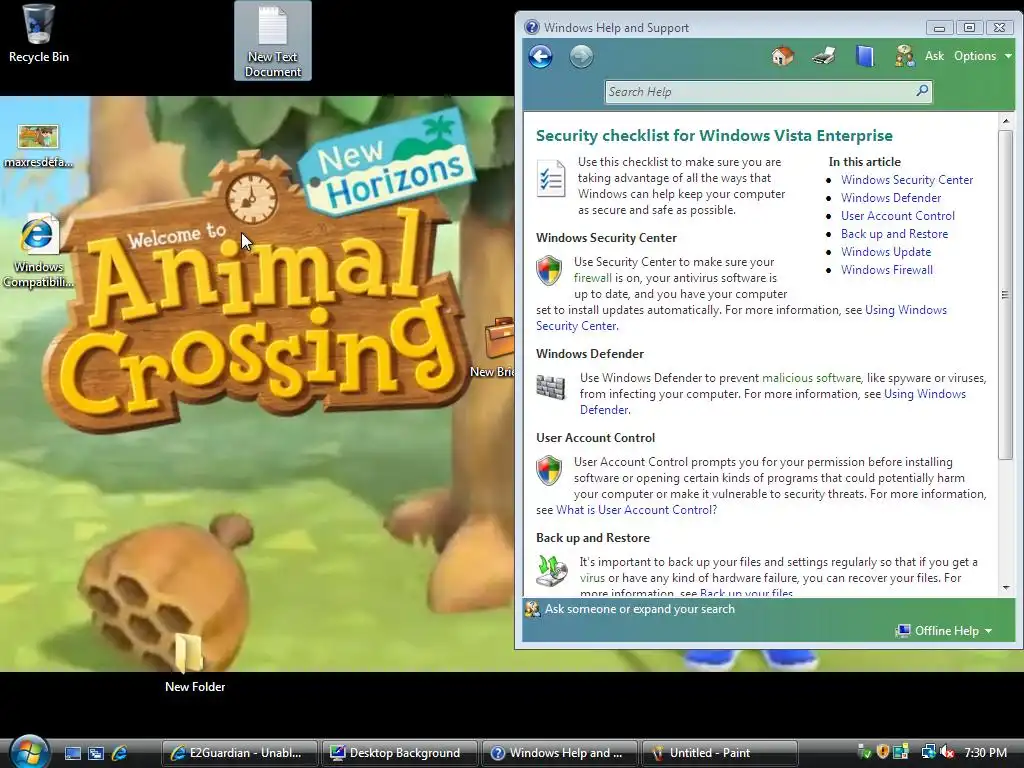Click the 7:30 PM taskbar clock

point(985,753)
